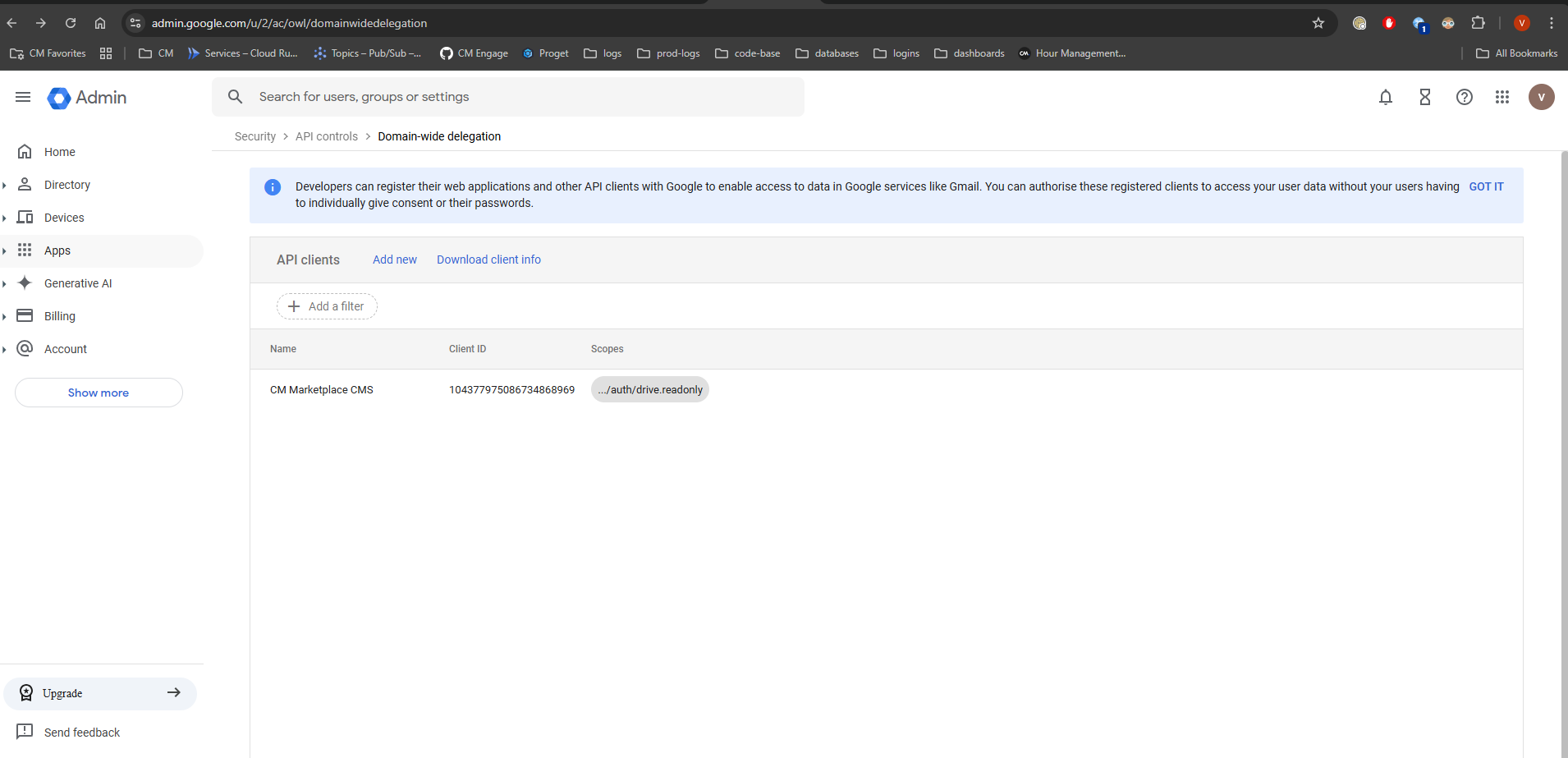Click the Directory person icon

tap(25, 184)
